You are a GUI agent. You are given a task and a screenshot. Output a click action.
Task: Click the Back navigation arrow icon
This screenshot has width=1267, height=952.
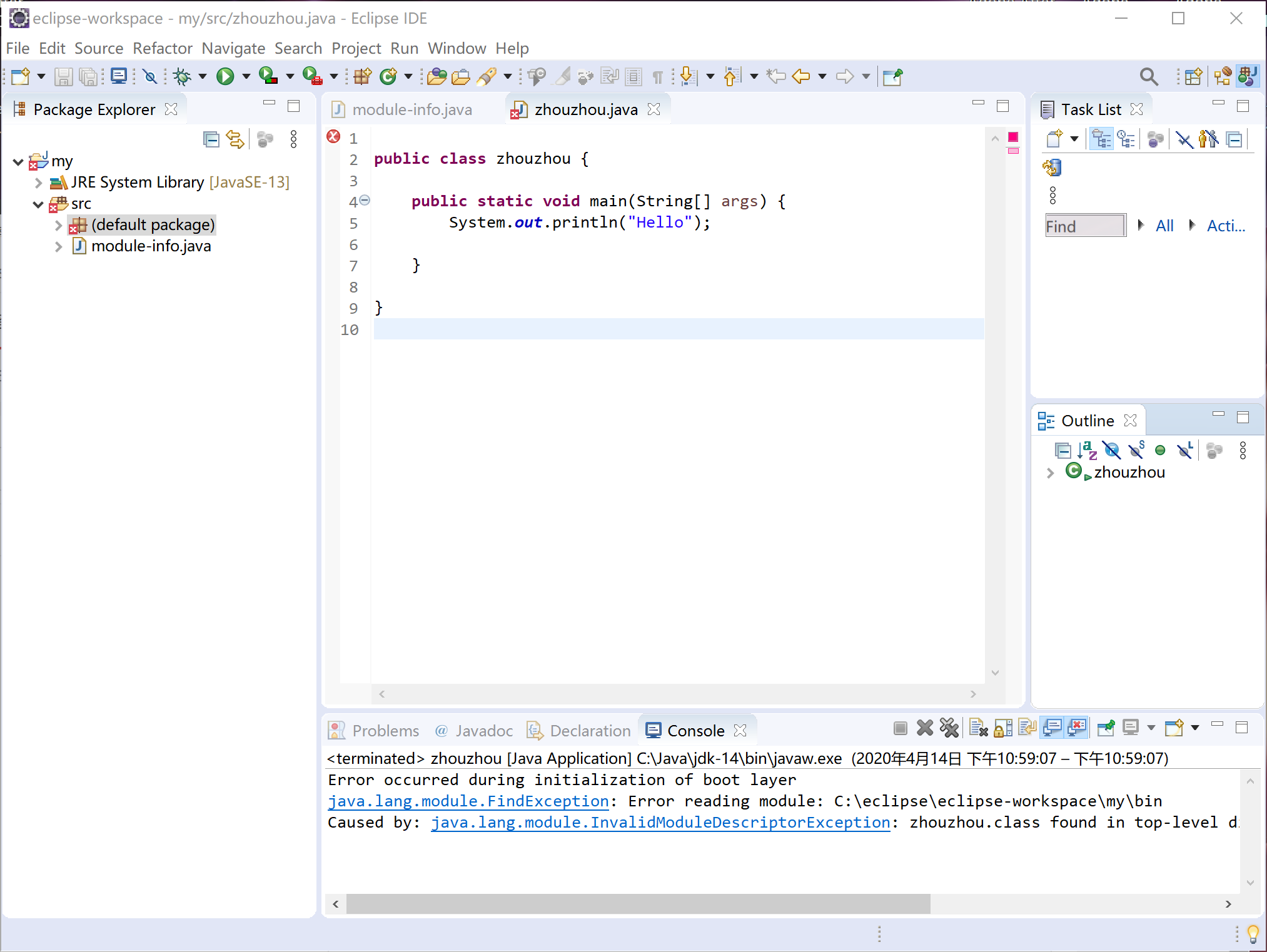click(800, 76)
